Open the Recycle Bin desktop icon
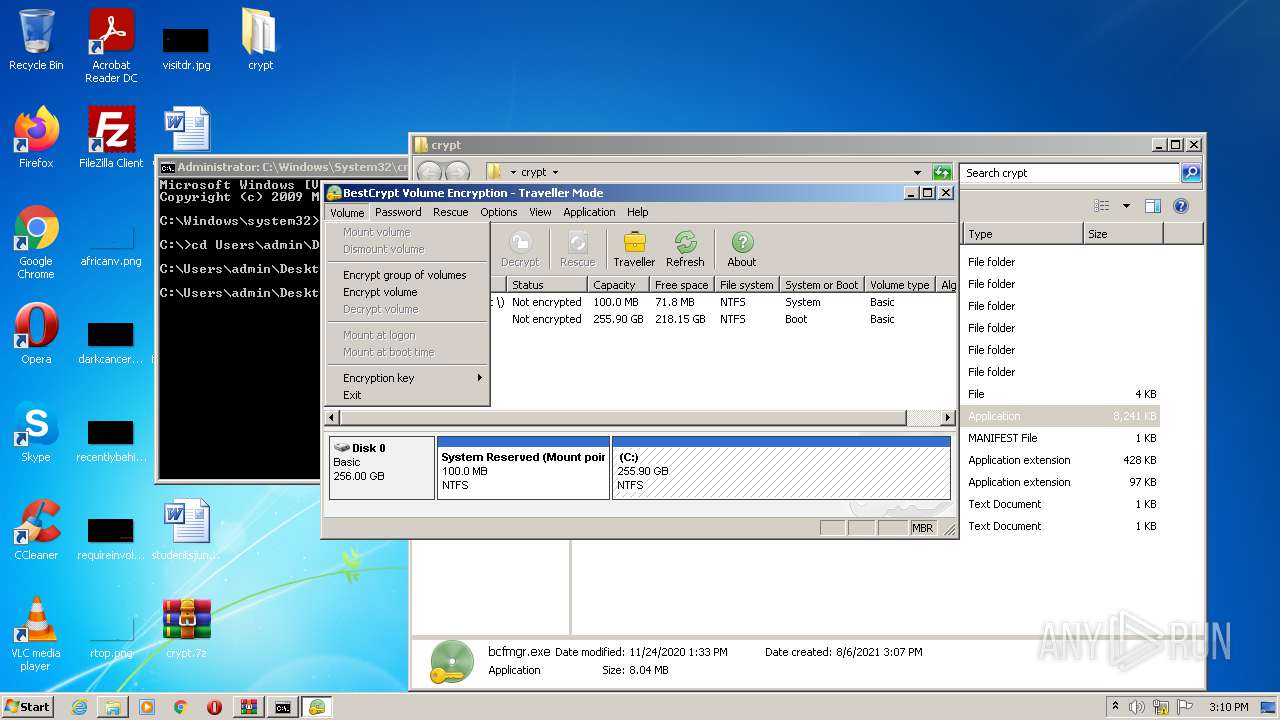Screen dimensions: 1280x720 click(36, 40)
